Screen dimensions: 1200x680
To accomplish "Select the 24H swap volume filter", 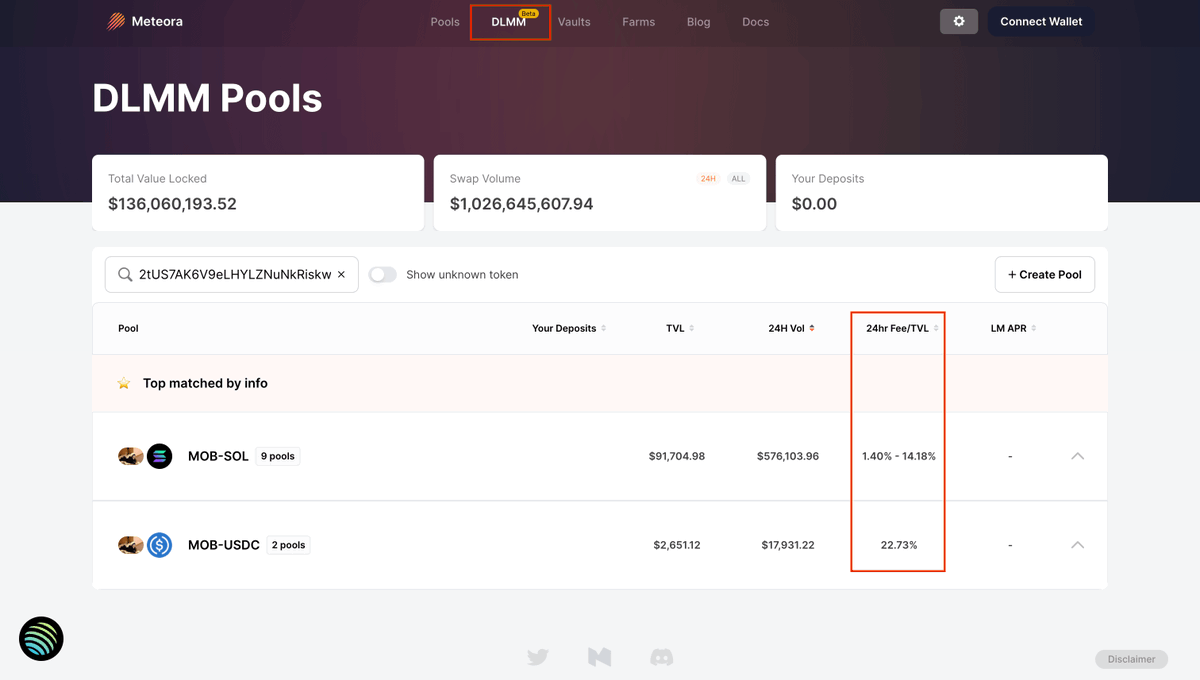I will pyautogui.click(x=708, y=179).
